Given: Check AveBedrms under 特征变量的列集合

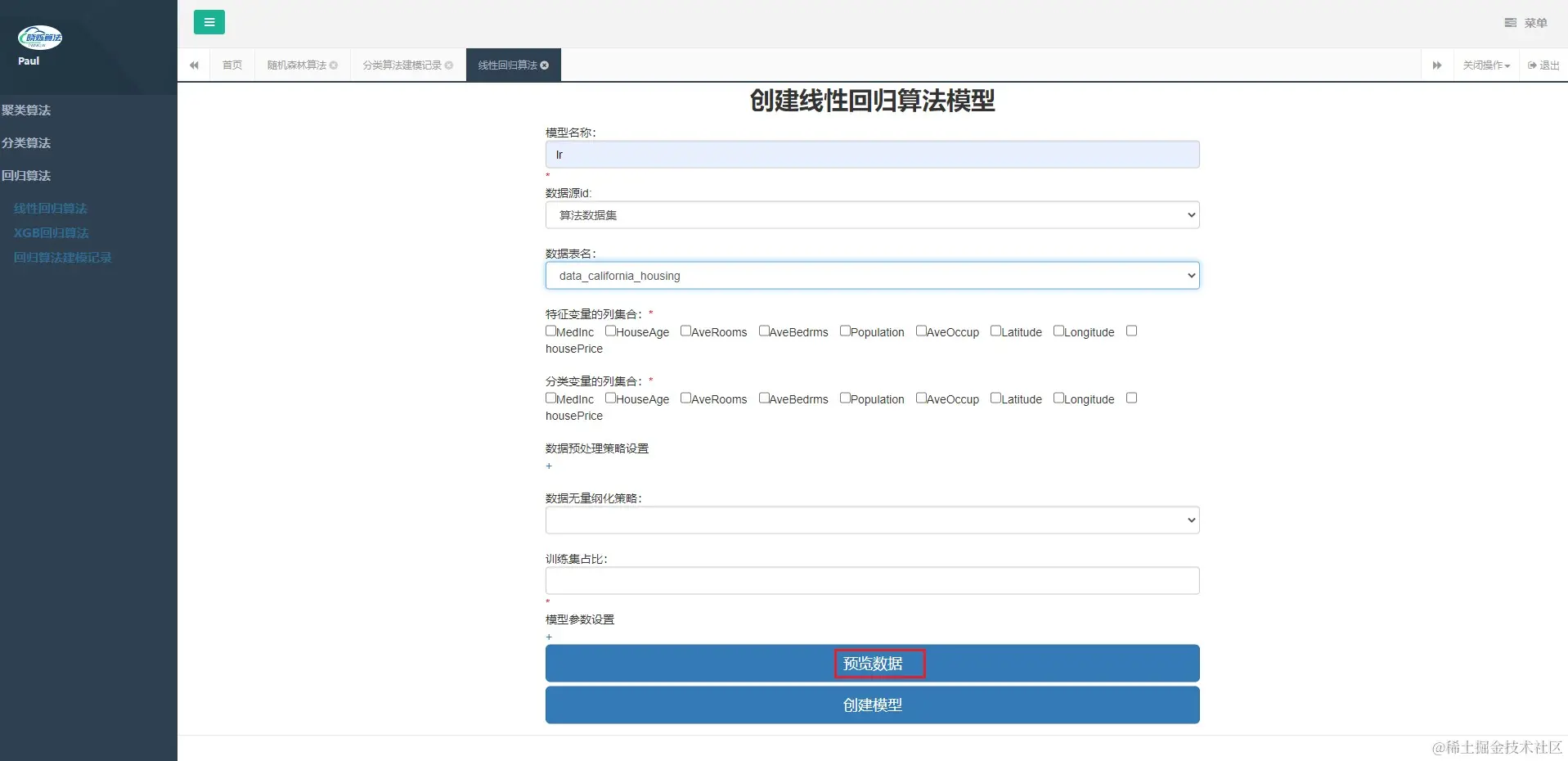Looking at the screenshot, I should tap(764, 331).
